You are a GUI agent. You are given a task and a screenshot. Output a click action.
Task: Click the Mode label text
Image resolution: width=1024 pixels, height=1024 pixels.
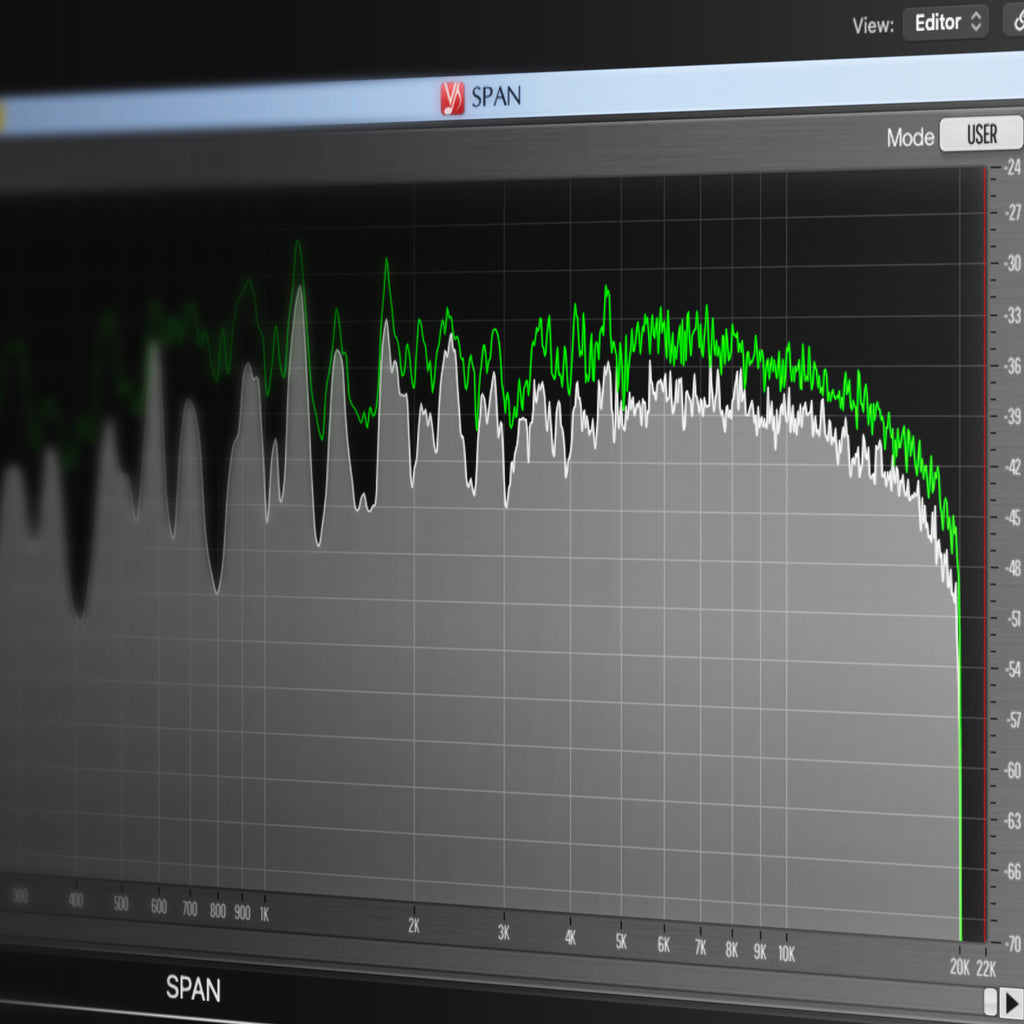pyautogui.click(x=910, y=138)
